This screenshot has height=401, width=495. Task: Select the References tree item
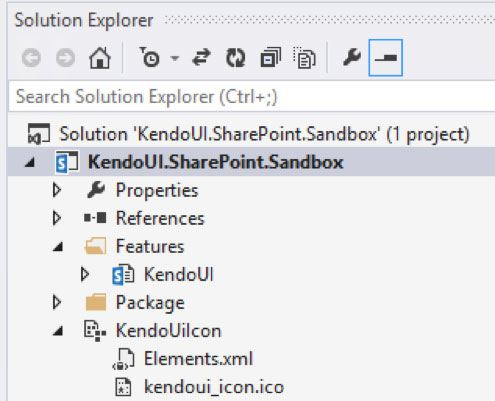tap(160, 218)
